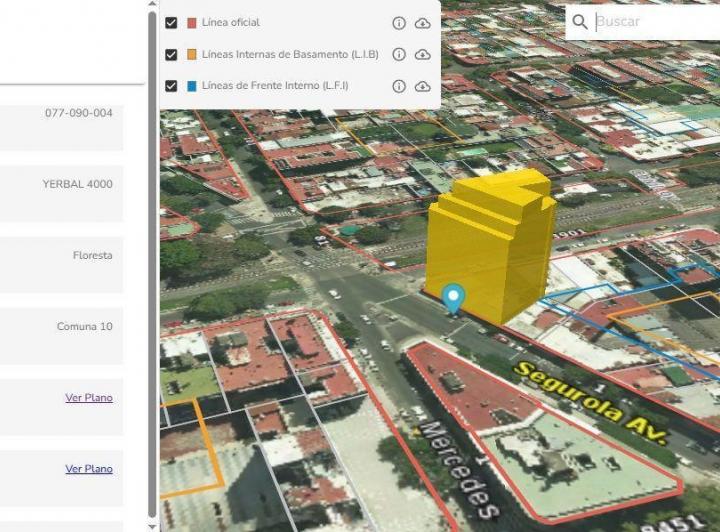Select the Floresta neighborhood value
This screenshot has height=532, width=720.
coord(93,255)
